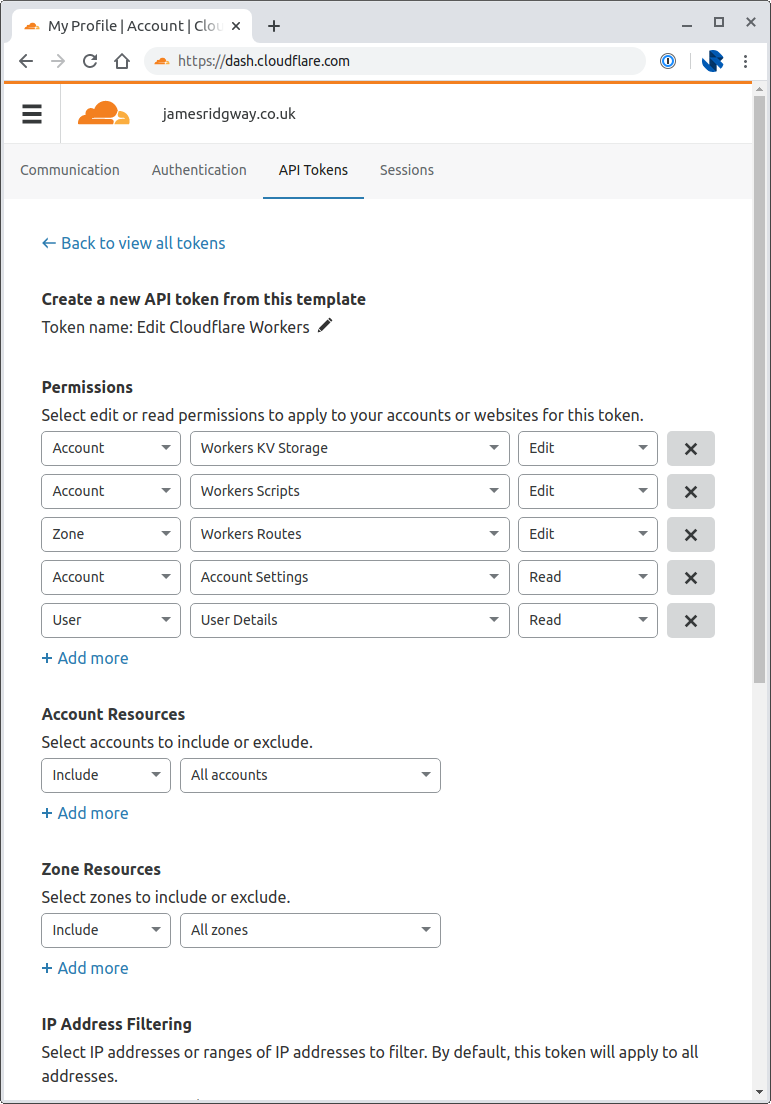This screenshot has width=771, height=1104.
Task: Open the All accounts dropdown
Action: (x=311, y=775)
